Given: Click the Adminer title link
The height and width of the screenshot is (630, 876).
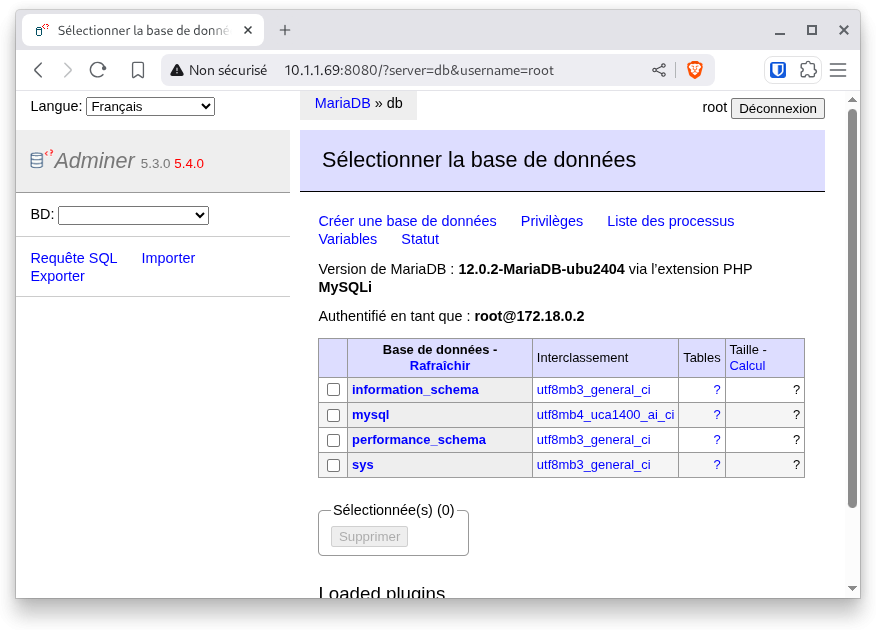Looking at the screenshot, I should point(94,161).
